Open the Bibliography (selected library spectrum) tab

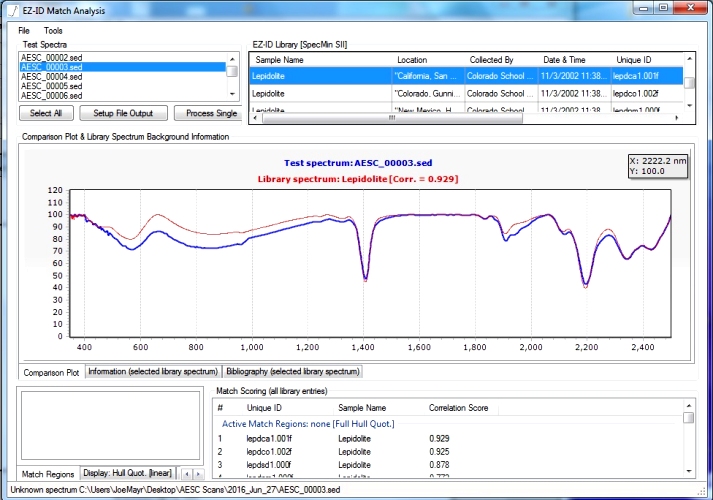point(291,372)
